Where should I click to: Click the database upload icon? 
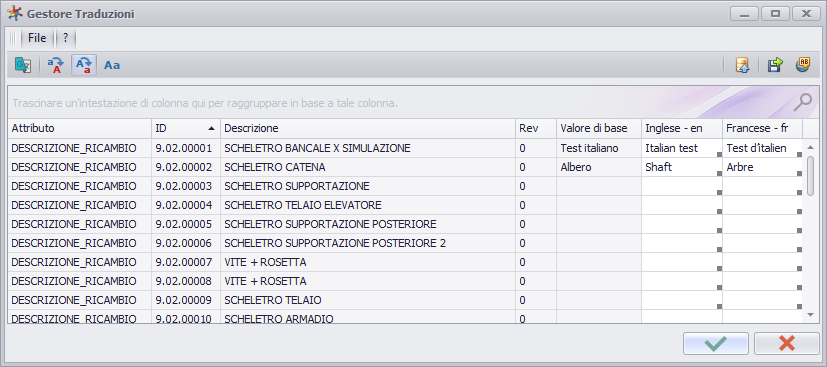[743, 65]
